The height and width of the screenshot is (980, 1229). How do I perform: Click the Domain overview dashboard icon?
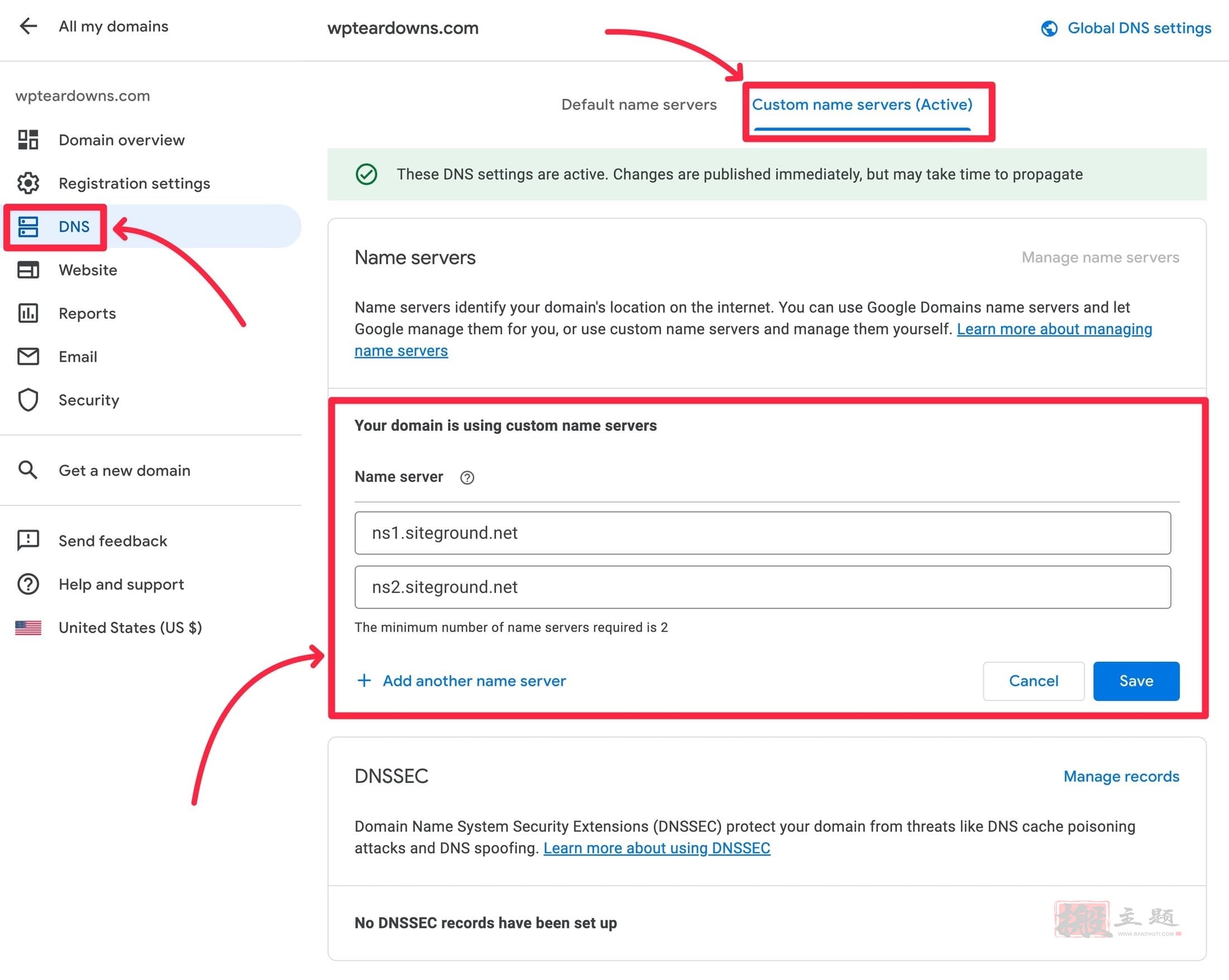(x=28, y=140)
